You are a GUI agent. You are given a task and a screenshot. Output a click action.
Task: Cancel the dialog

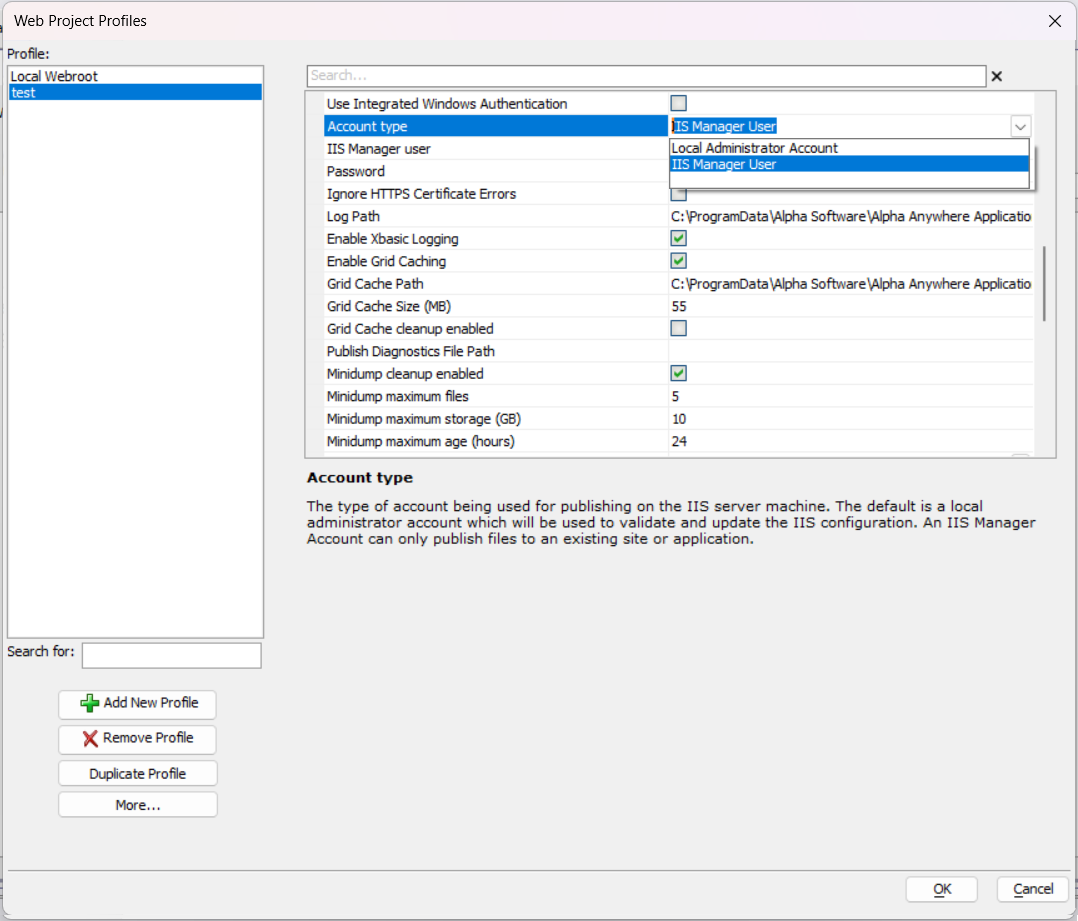pyautogui.click(x=1033, y=889)
